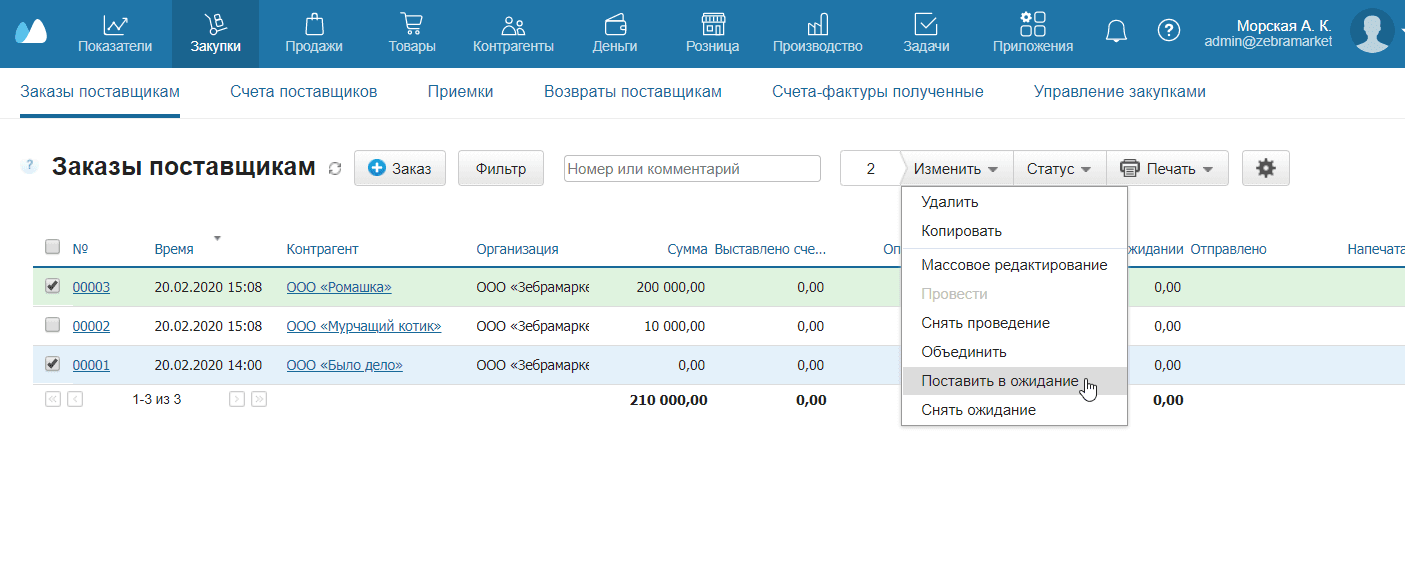Open table settings gear button
Image resolution: width=1405 pixels, height=570 pixels.
[1265, 169]
